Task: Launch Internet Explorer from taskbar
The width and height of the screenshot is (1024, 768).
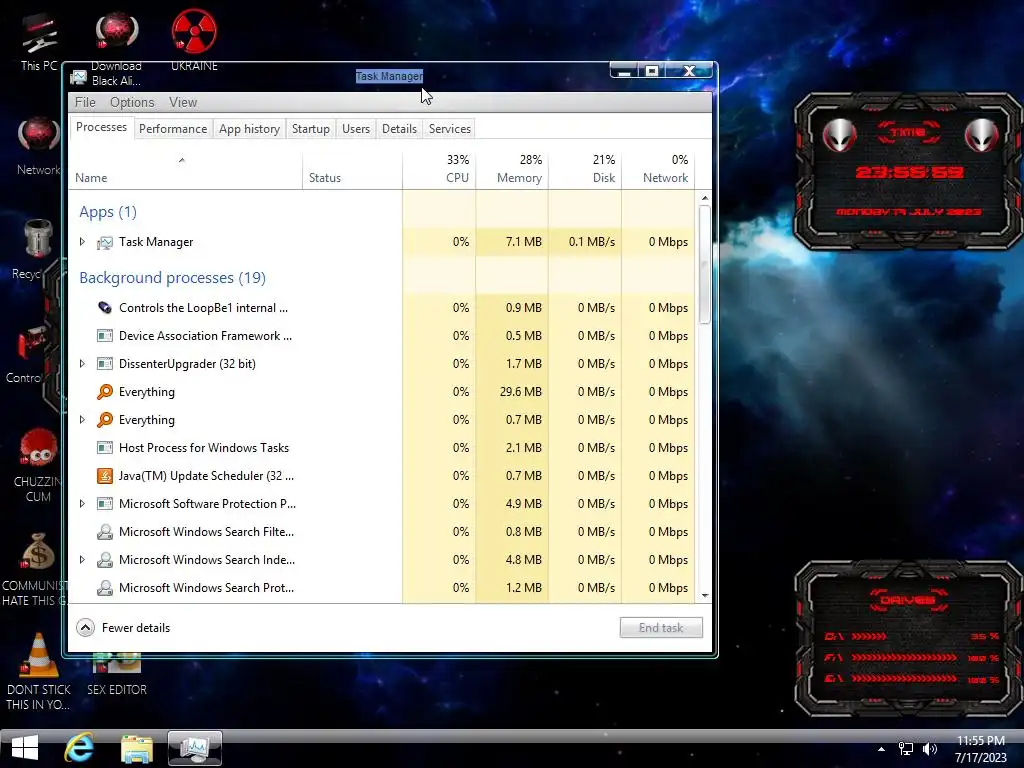Action: click(x=79, y=748)
